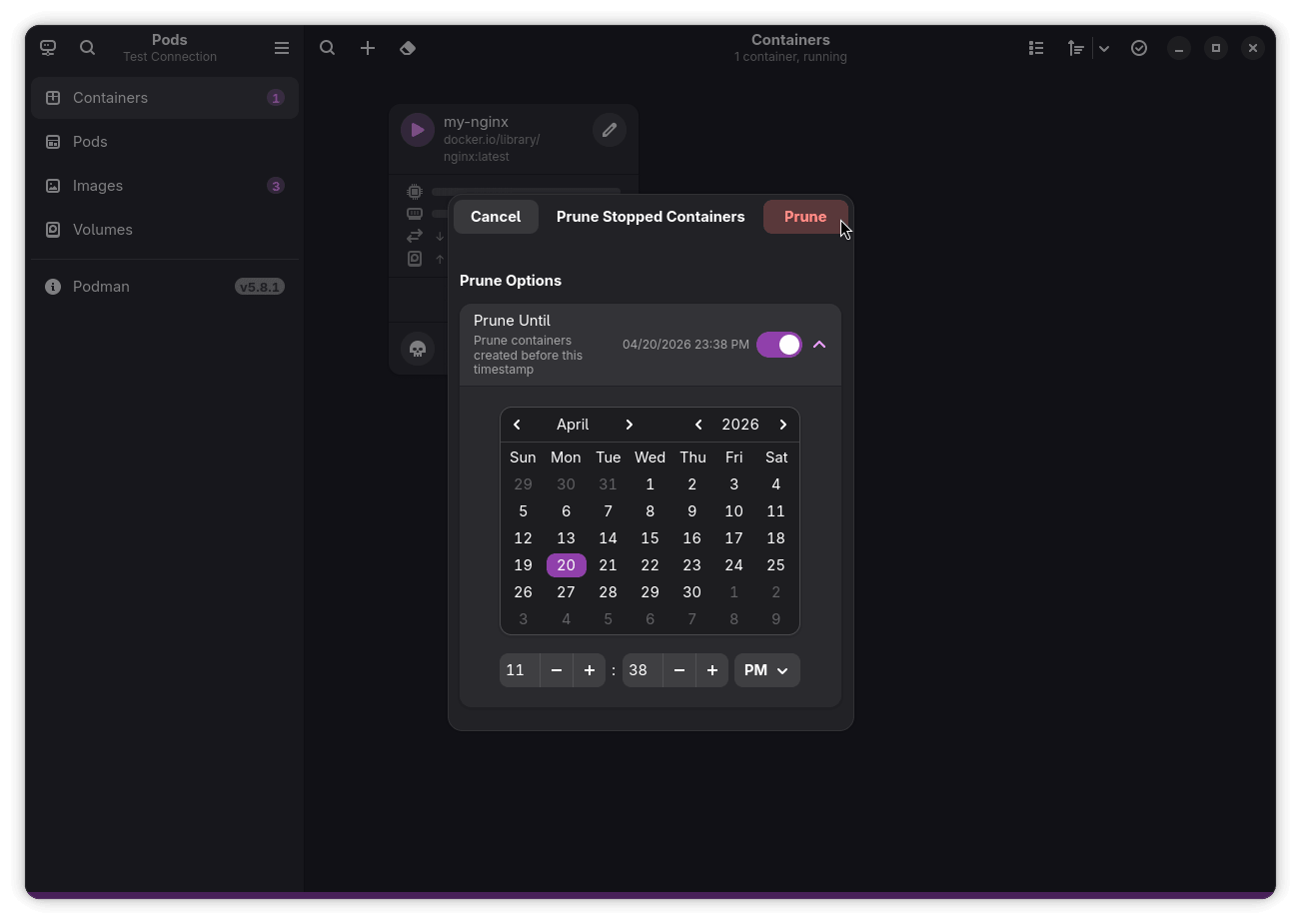Switch to list view using the list icon
The image size is (1301, 924).
coord(1036,47)
